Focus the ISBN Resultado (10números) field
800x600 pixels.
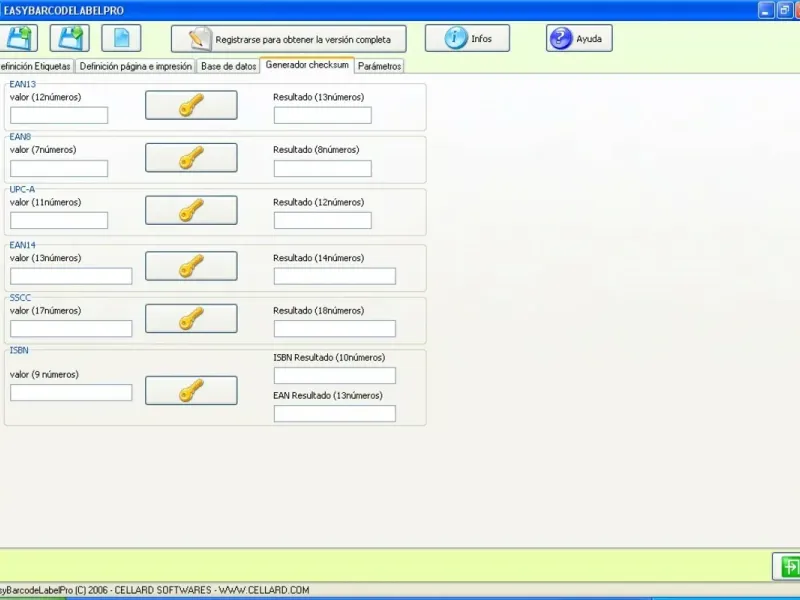click(x=335, y=376)
